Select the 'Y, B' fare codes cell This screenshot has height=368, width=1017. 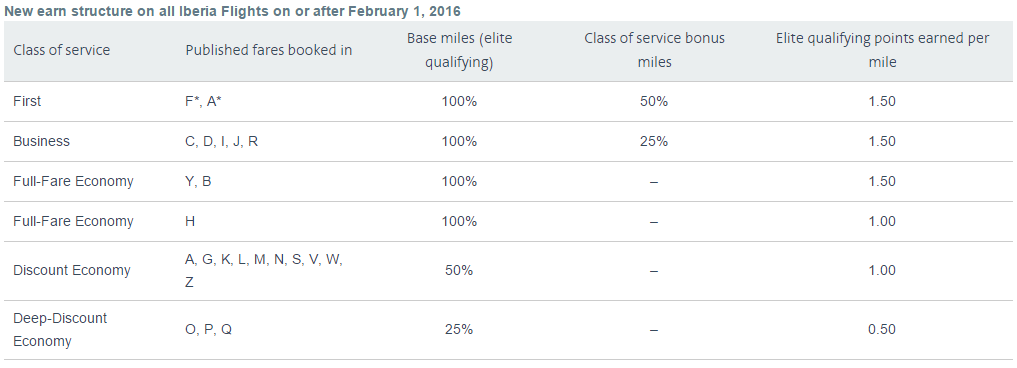pyautogui.click(x=198, y=182)
